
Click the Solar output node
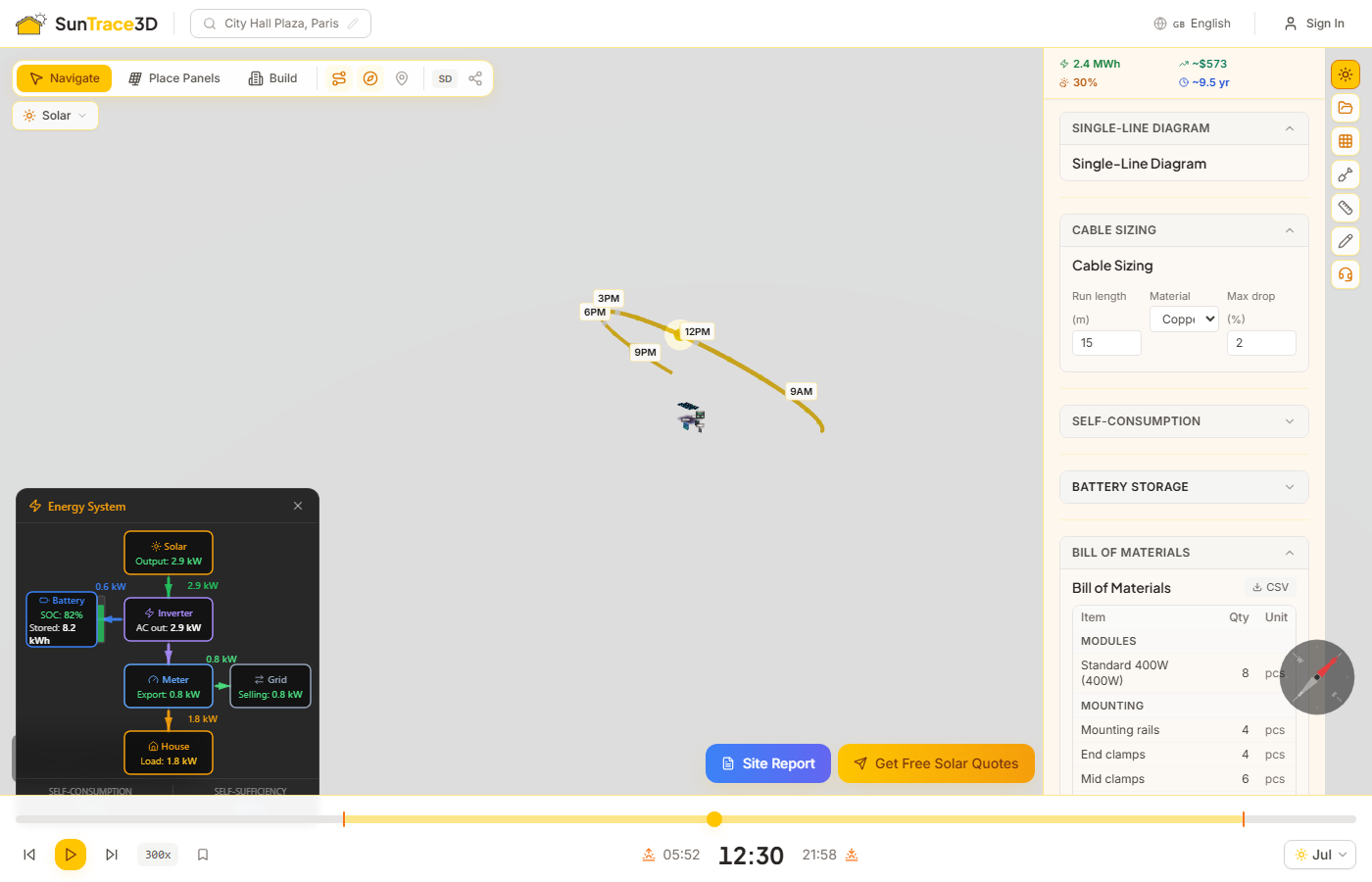pos(169,554)
